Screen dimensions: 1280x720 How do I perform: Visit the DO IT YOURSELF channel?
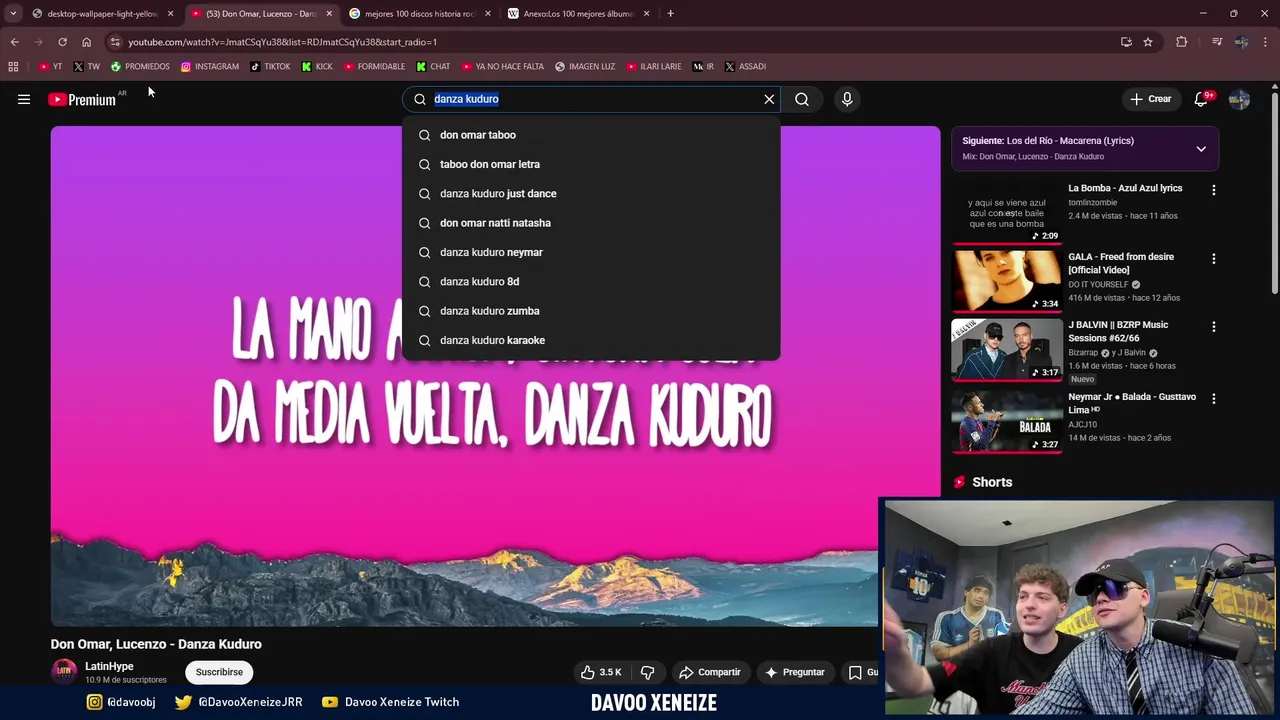click(x=1098, y=284)
